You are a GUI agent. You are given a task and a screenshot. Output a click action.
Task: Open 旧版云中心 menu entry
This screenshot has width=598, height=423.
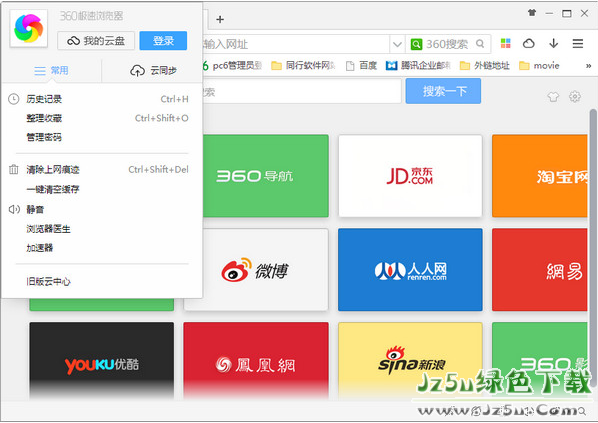[101, 281]
